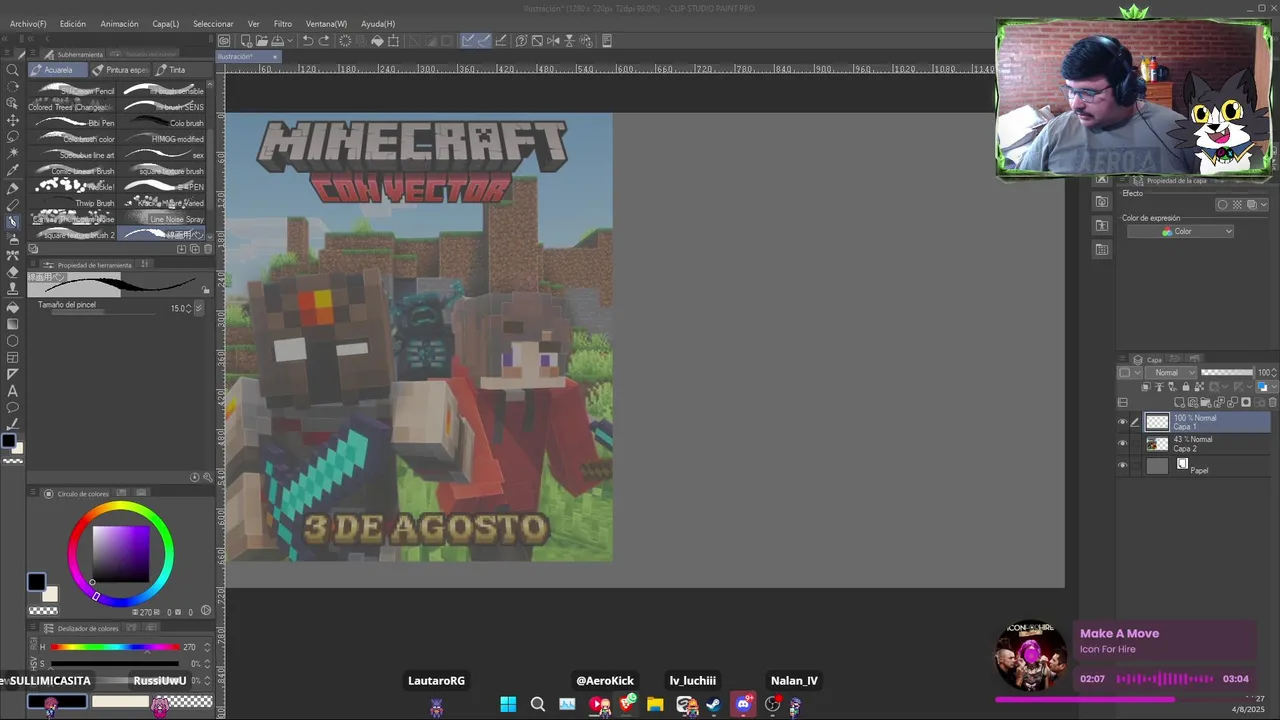1280x720 pixels.
Task: Expand the save options arrow
Action: 290,41
